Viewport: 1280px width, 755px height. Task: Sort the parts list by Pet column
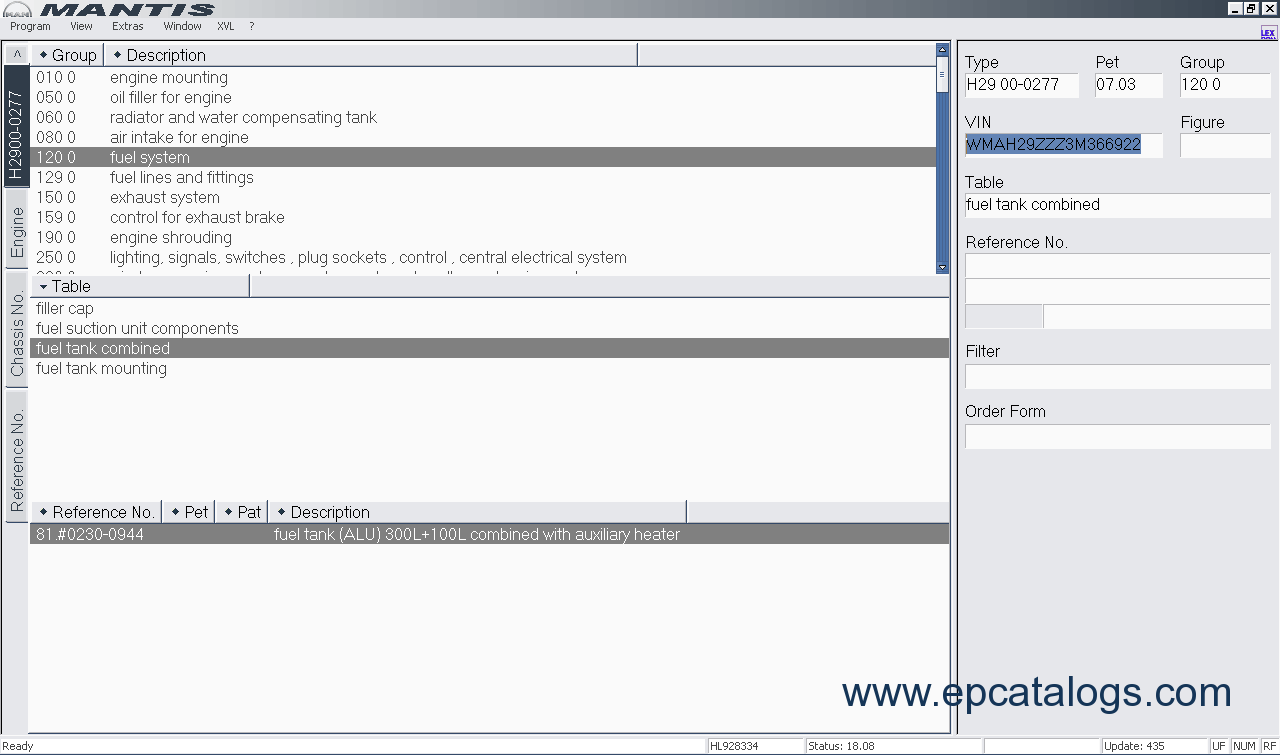(x=189, y=512)
